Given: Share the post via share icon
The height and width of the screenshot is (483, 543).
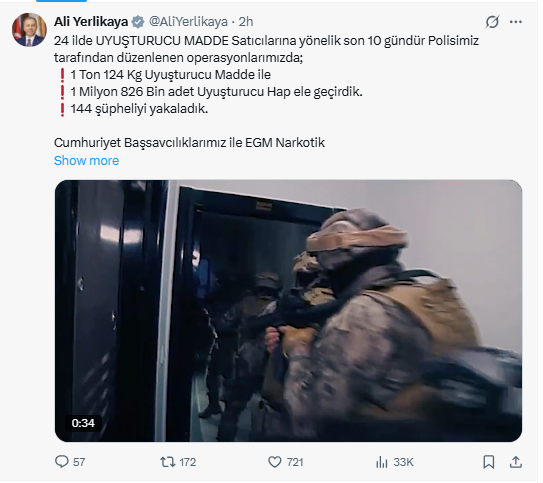Looking at the screenshot, I should click(x=516, y=462).
